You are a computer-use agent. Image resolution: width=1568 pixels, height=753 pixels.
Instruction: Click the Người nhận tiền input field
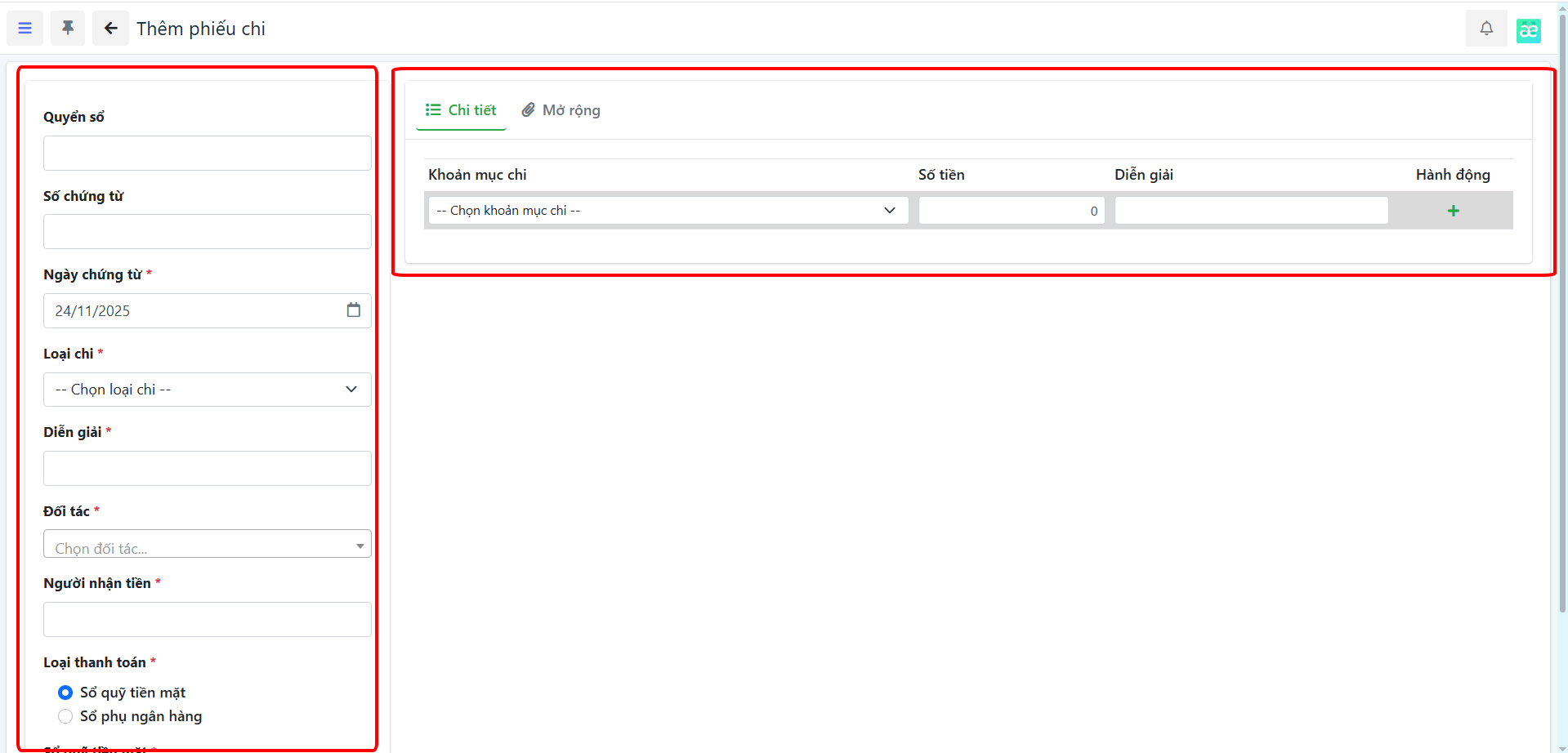[207, 620]
